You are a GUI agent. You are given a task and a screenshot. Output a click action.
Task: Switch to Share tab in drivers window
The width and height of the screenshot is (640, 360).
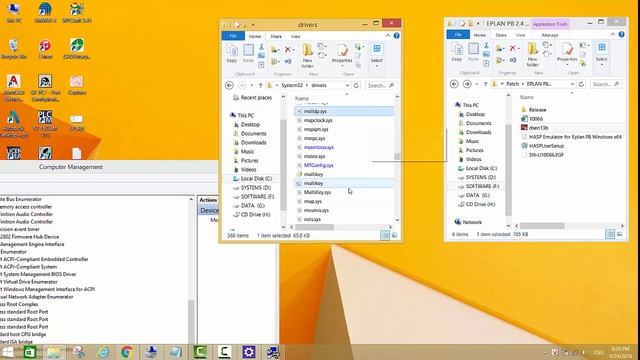click(276, 36)
